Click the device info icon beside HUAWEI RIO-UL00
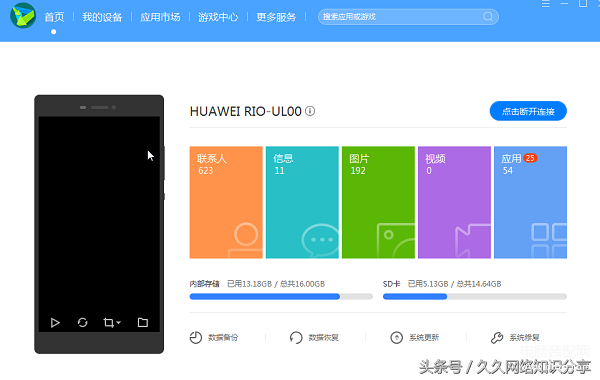 310,111
